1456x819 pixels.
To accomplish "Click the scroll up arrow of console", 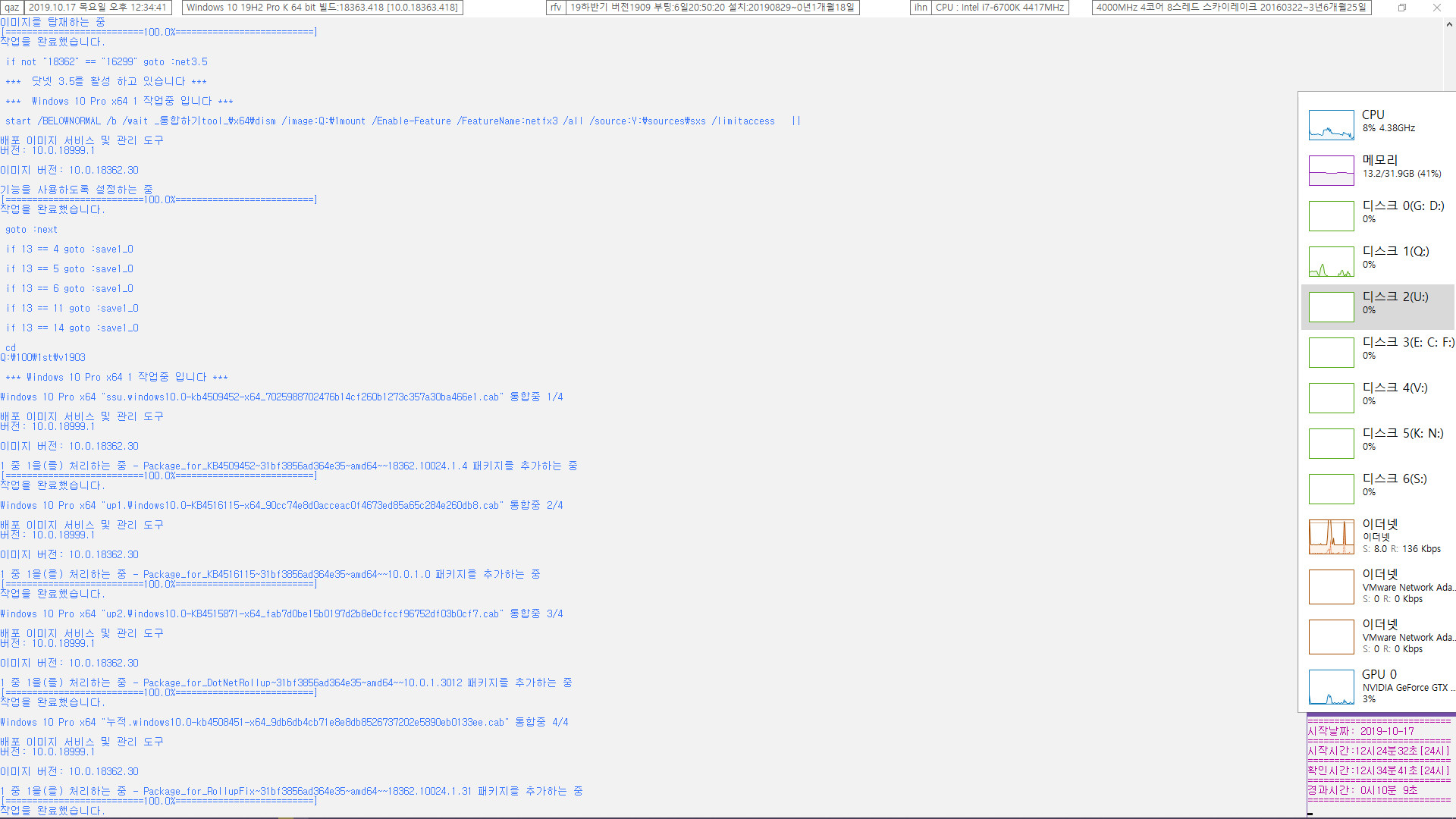I will click(x=1449, y=24).
